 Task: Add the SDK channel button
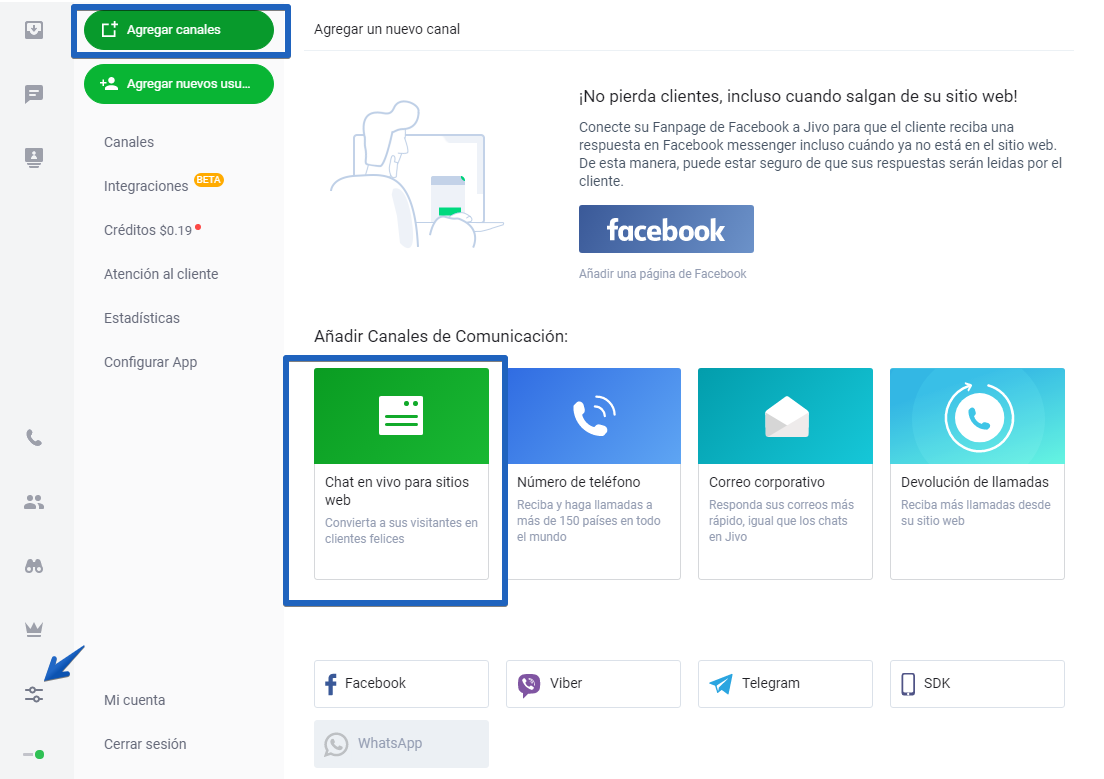[977, 684]
